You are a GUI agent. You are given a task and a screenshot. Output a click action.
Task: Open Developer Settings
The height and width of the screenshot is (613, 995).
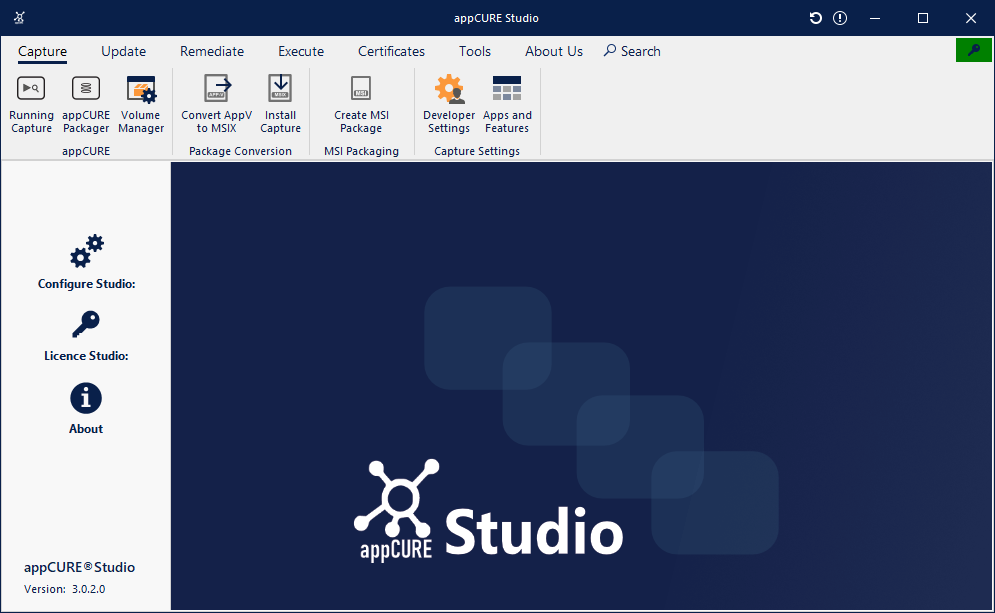(x=449, y=105)
